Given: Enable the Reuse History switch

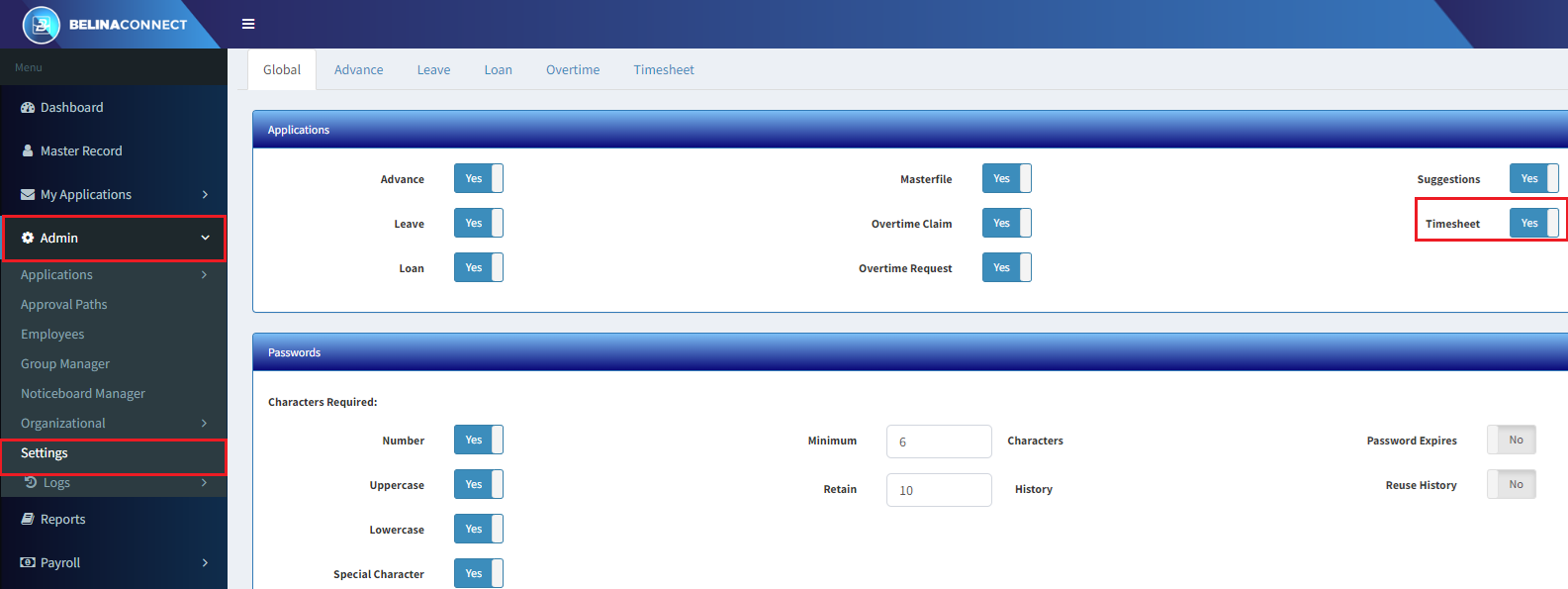Looking at the screenshot, I should [x=1512, y=484].
